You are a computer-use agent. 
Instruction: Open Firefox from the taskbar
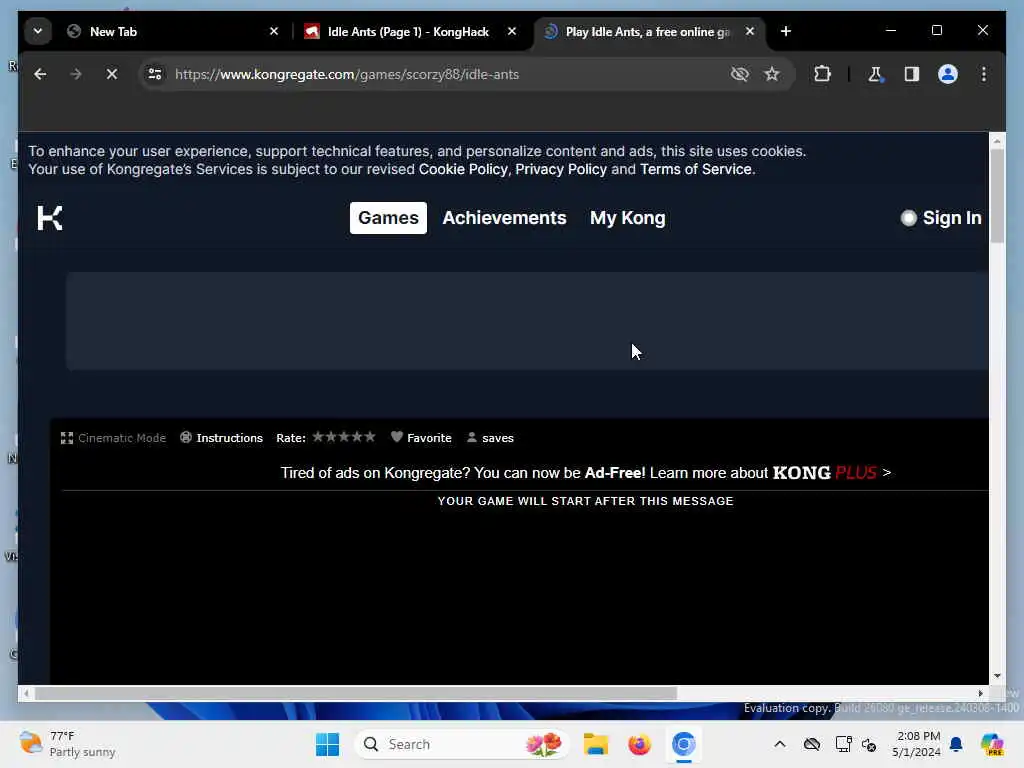click(x=639, y=744)
